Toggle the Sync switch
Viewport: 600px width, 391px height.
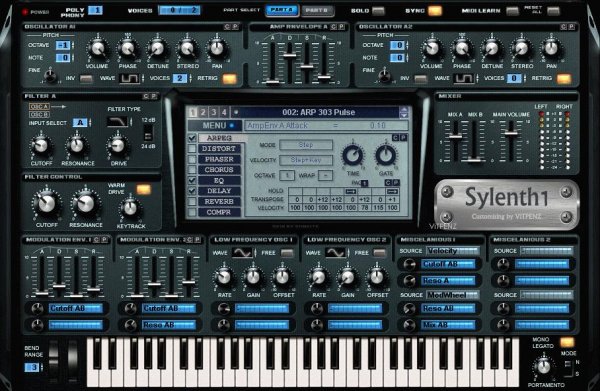tap(435, 11)
